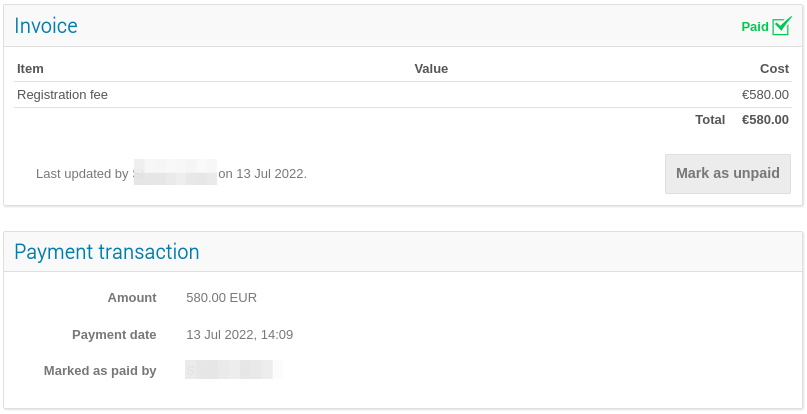Click the Mark as unpaid button
807x414 pixels.
click(727, 173)
